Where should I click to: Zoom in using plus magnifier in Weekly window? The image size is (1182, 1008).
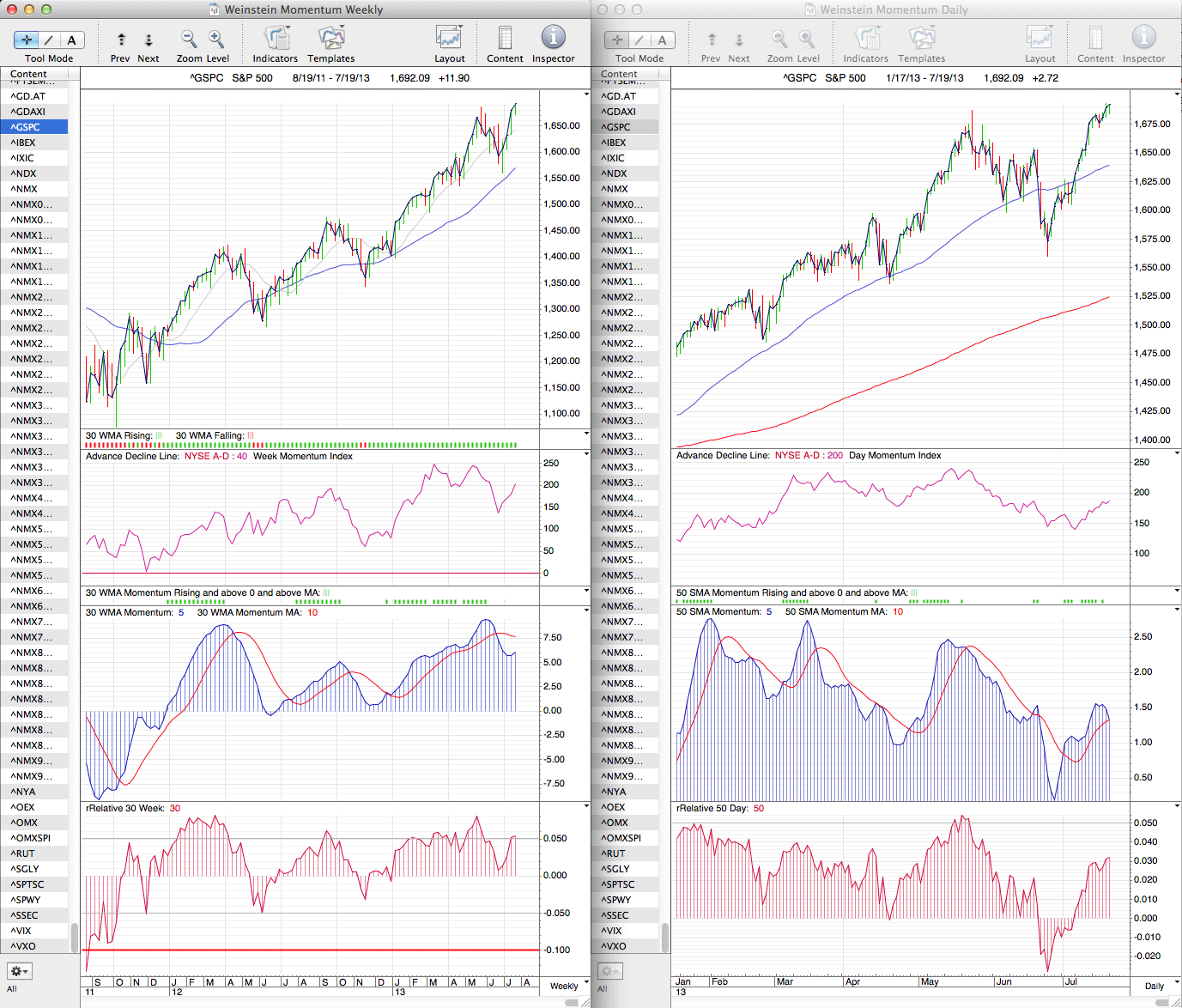216,39
